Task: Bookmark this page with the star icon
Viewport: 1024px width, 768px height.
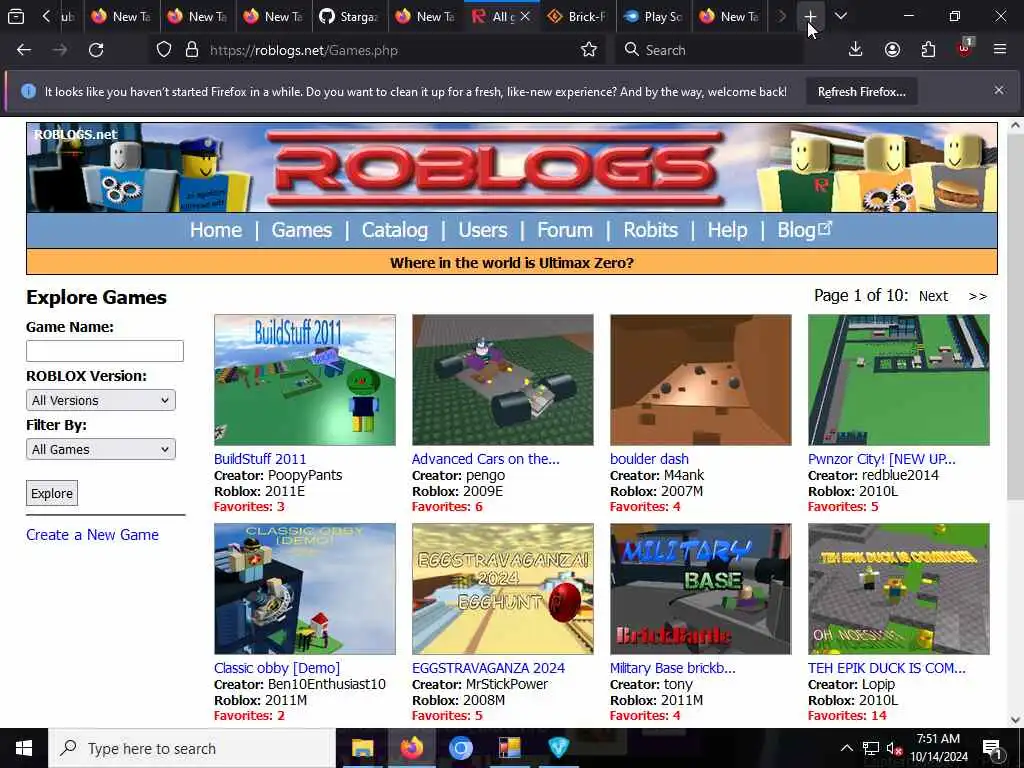Action: tap(588, 50)
